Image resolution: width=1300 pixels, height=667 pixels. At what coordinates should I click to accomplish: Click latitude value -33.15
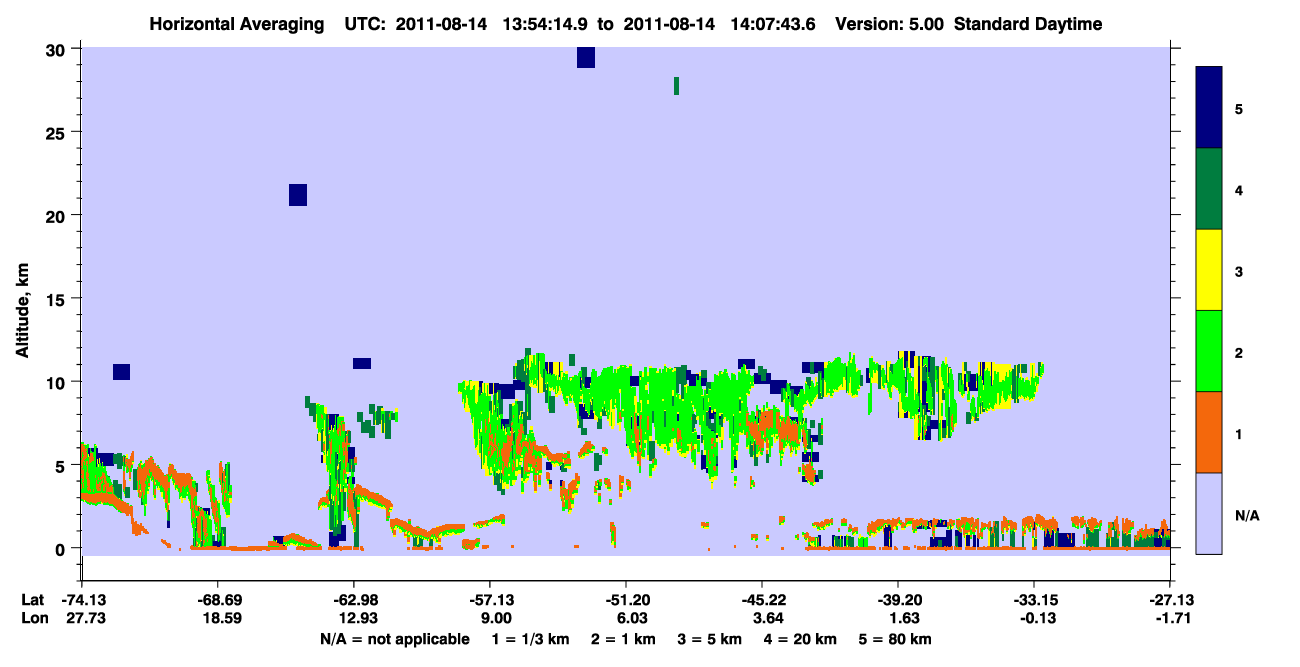coord(1034,600)
